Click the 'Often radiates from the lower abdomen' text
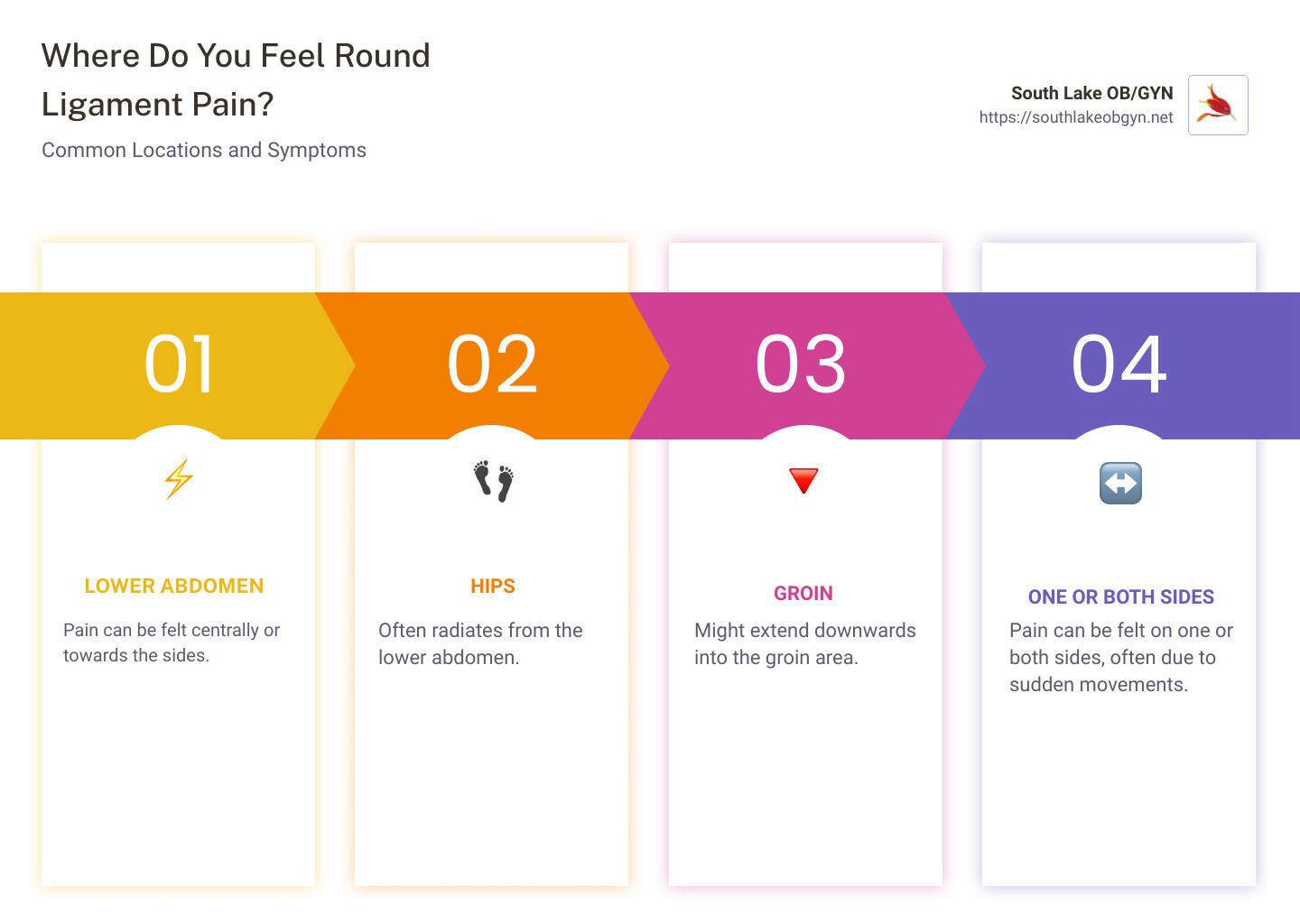This screenshot has height=924, width=1300. click(x=480, y=643)
